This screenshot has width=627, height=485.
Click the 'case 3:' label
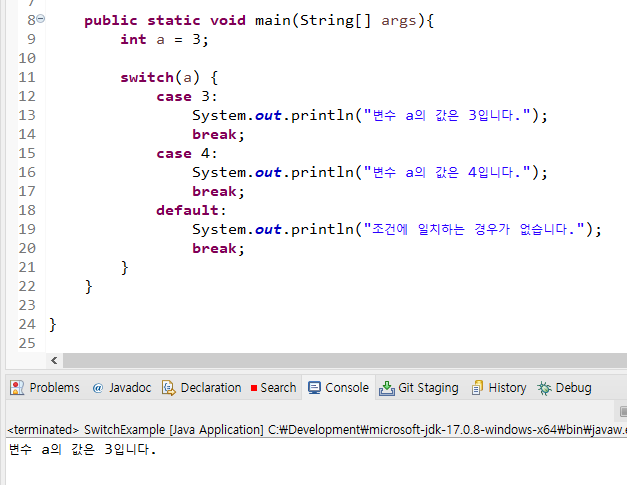[x=187, y=96]
